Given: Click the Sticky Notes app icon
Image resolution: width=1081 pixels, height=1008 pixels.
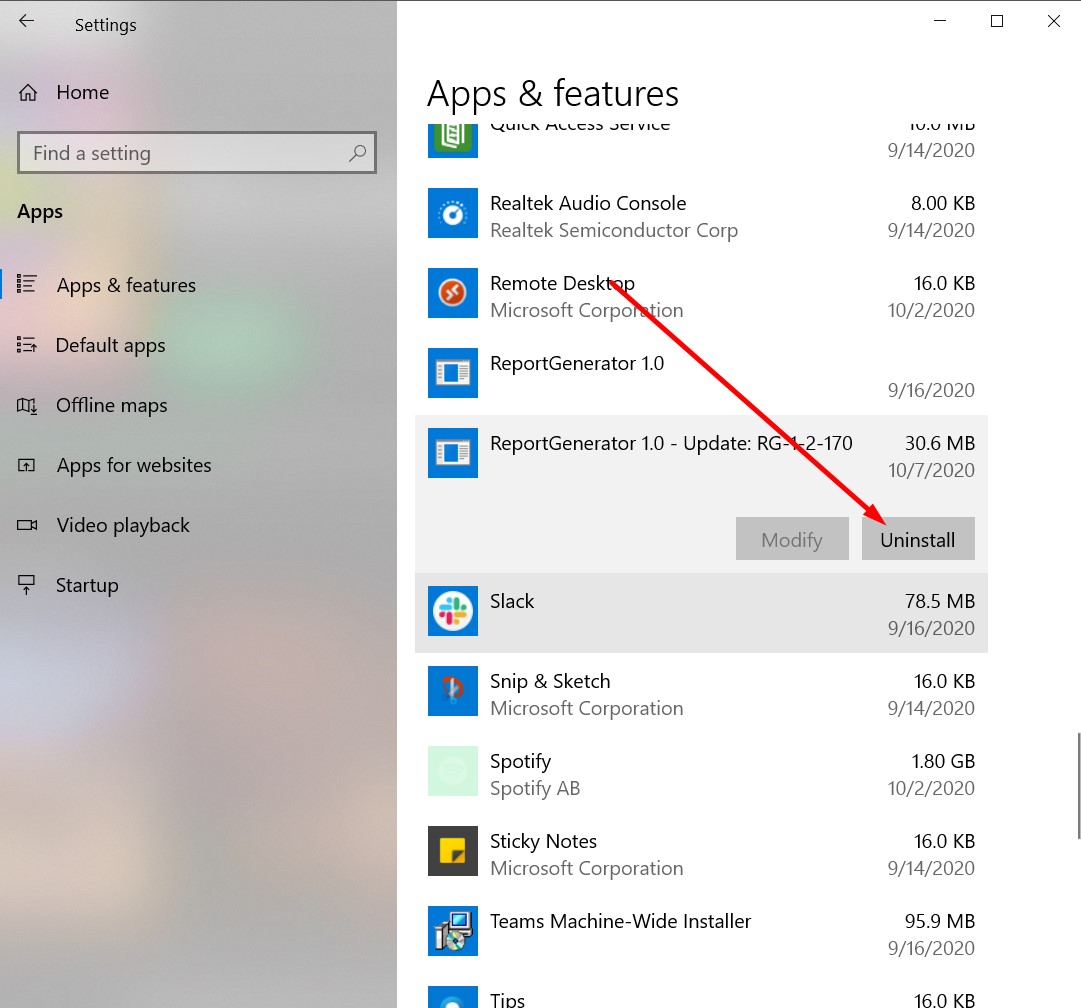Looking at the screenshot, I should [452, 851].
